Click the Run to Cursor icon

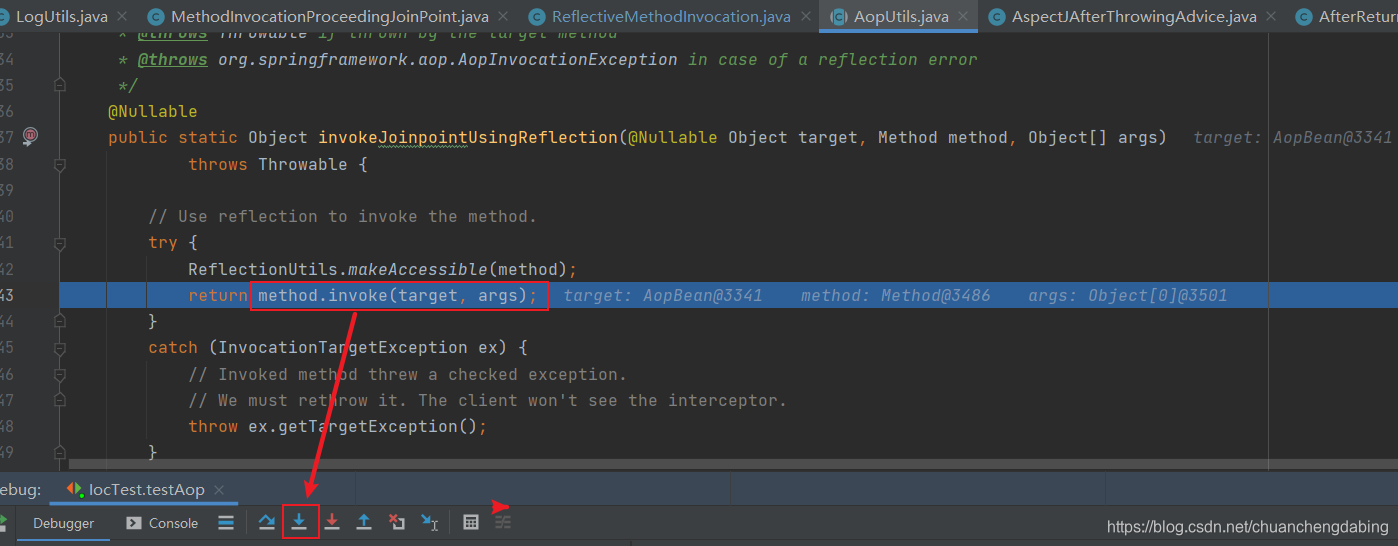[430, 522]
